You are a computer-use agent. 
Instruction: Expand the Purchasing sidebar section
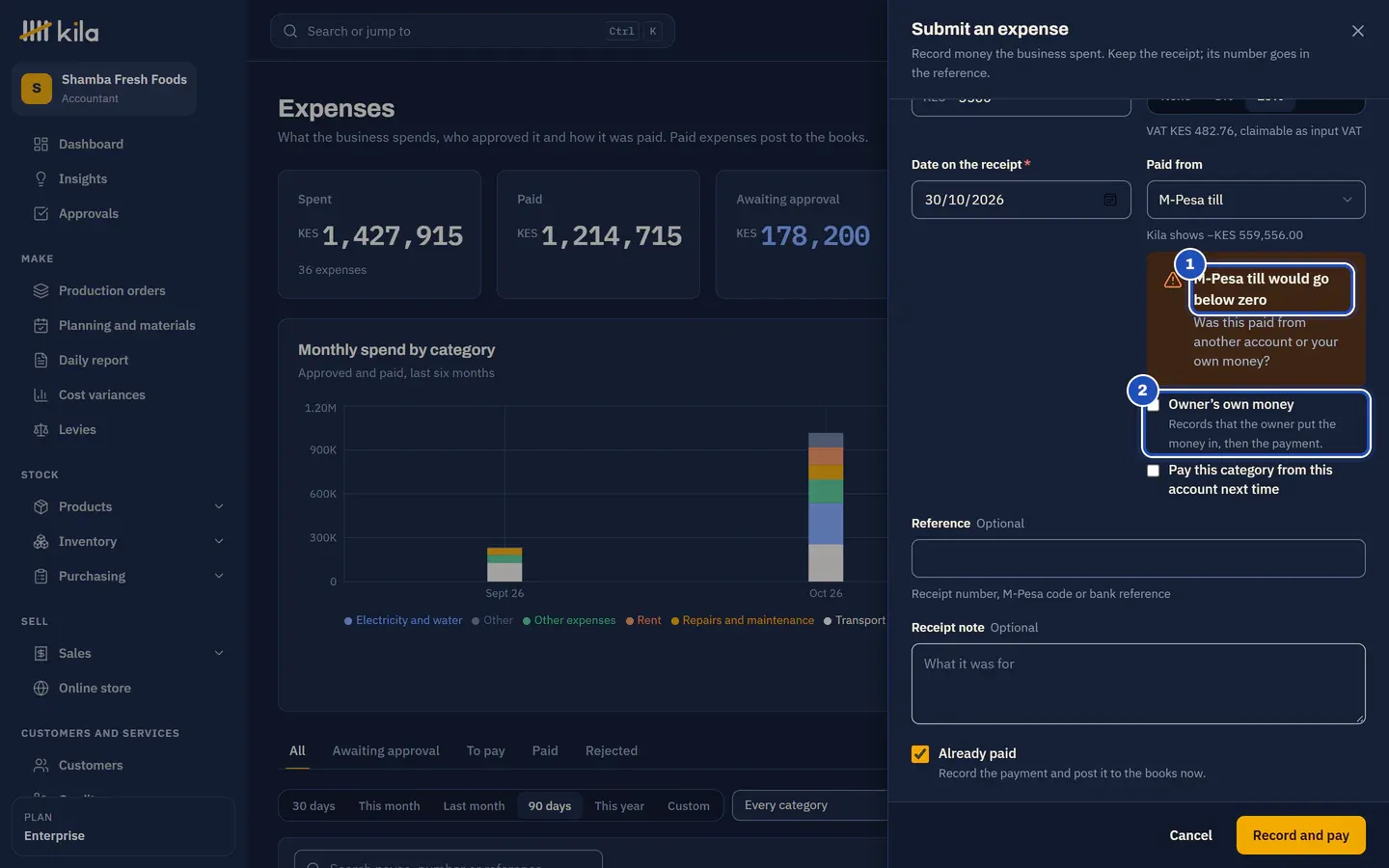[219, 577]
